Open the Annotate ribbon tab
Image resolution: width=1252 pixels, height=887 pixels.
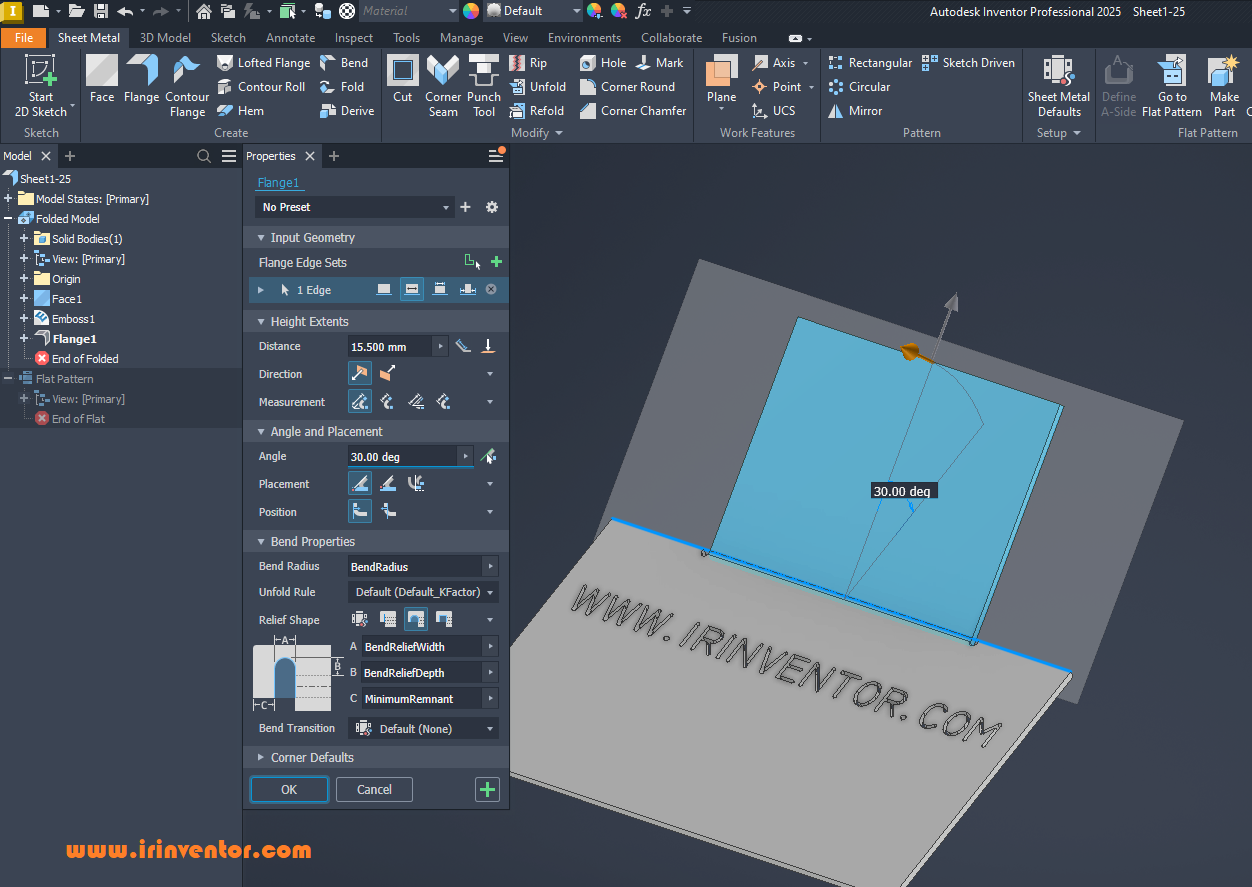290,37
